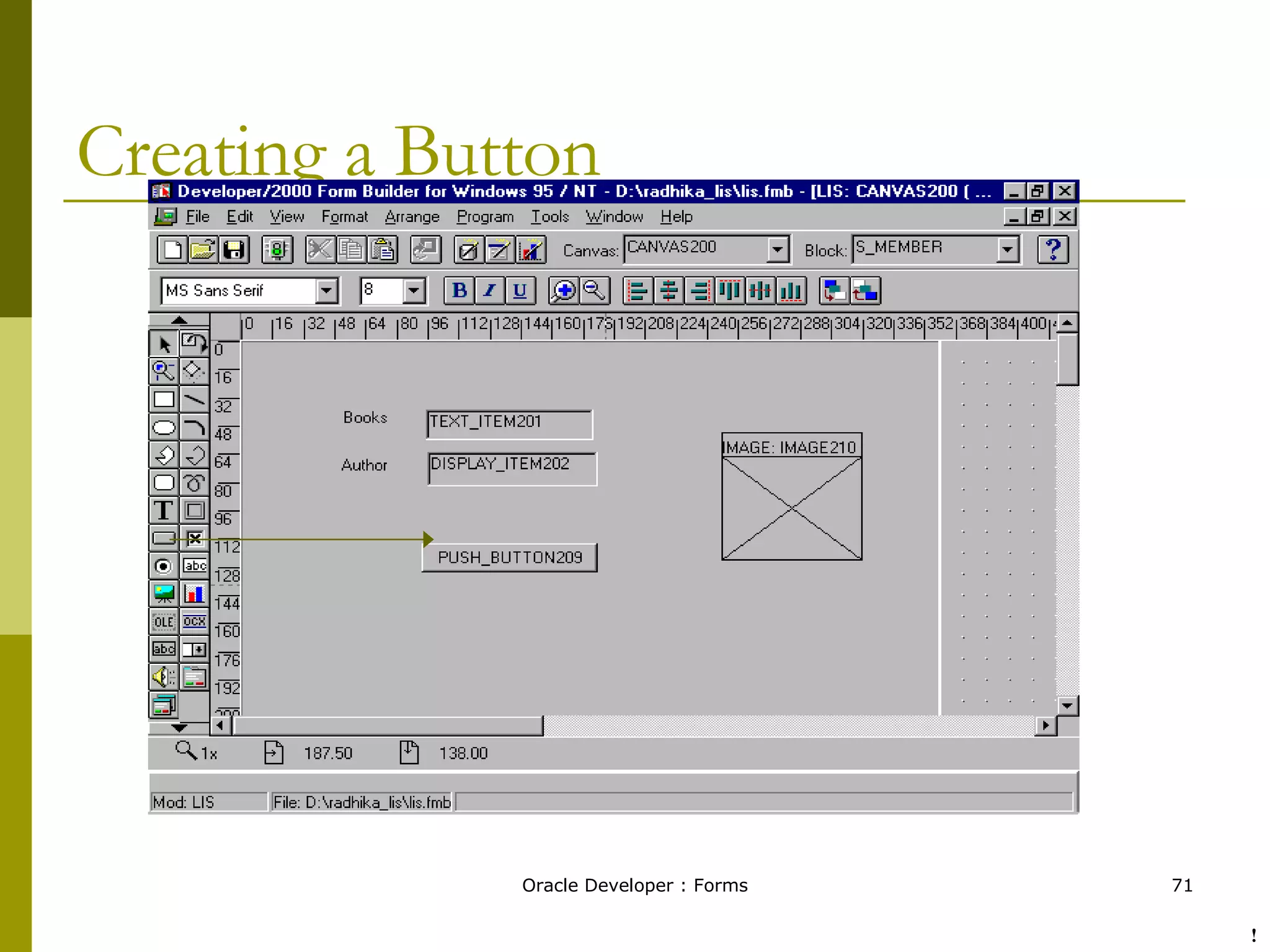Select the Ellipse drawing tool
Viewport: 1270px width, 952px height.
164,428
